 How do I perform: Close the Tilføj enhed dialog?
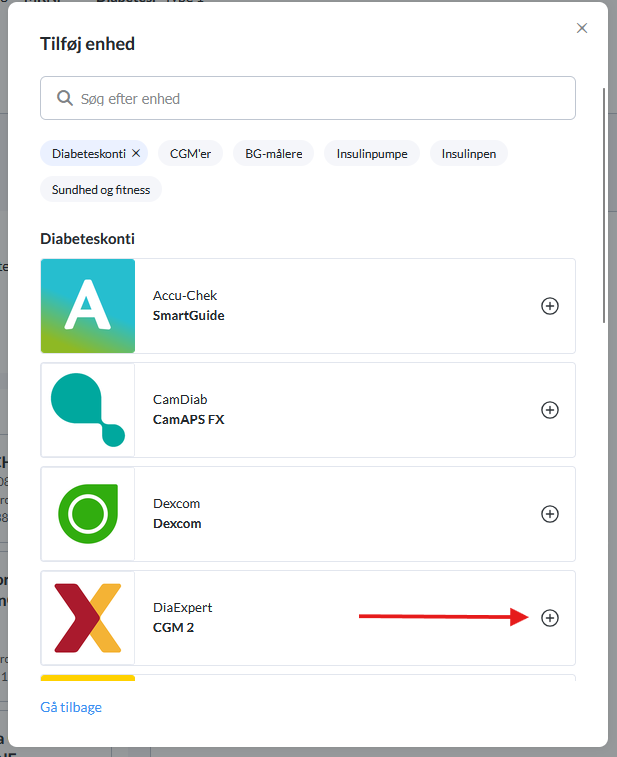pos(582,28)
